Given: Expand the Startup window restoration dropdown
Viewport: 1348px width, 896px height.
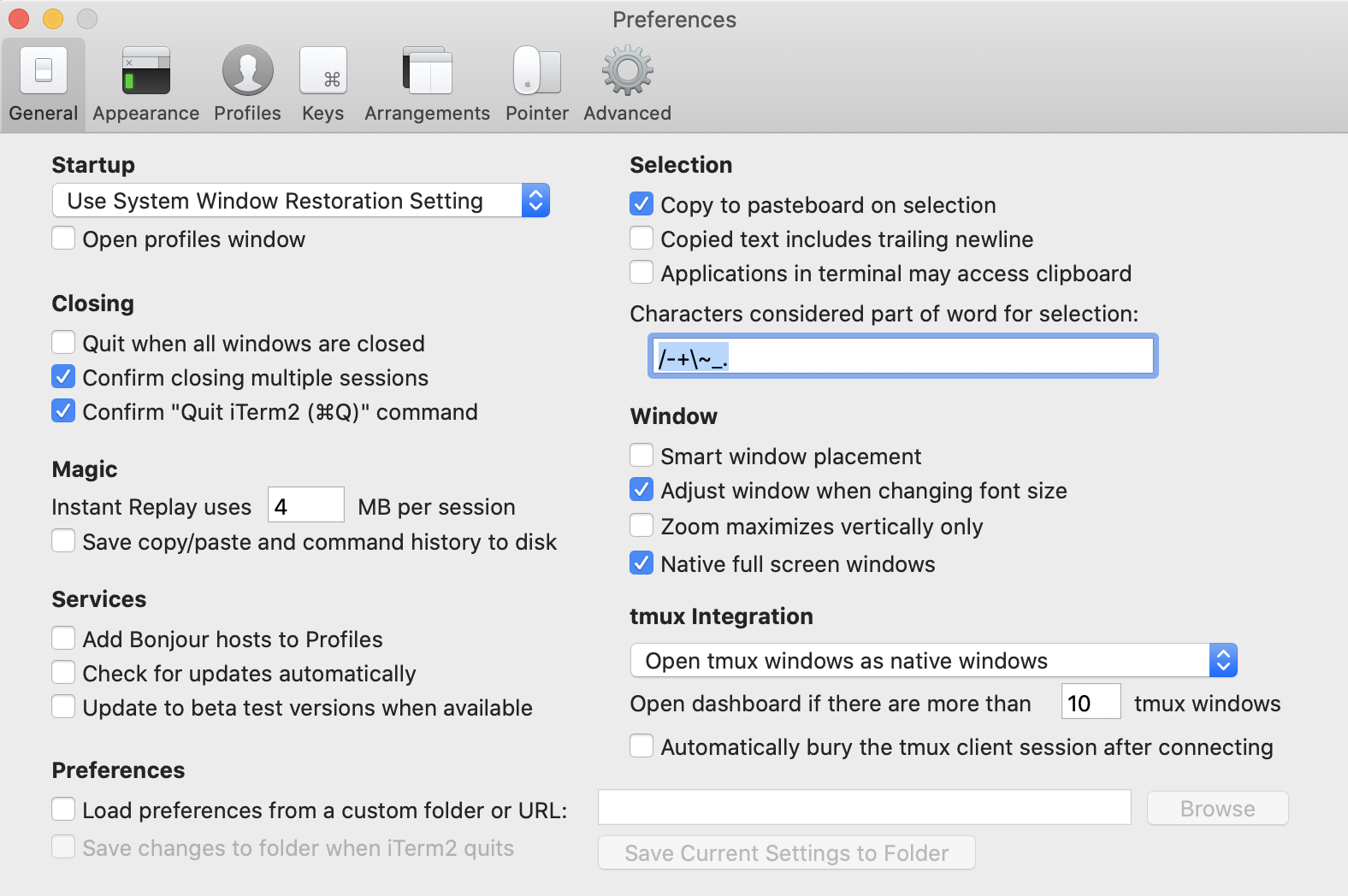Looking at the screenshot, I should [x=301, y=201].
